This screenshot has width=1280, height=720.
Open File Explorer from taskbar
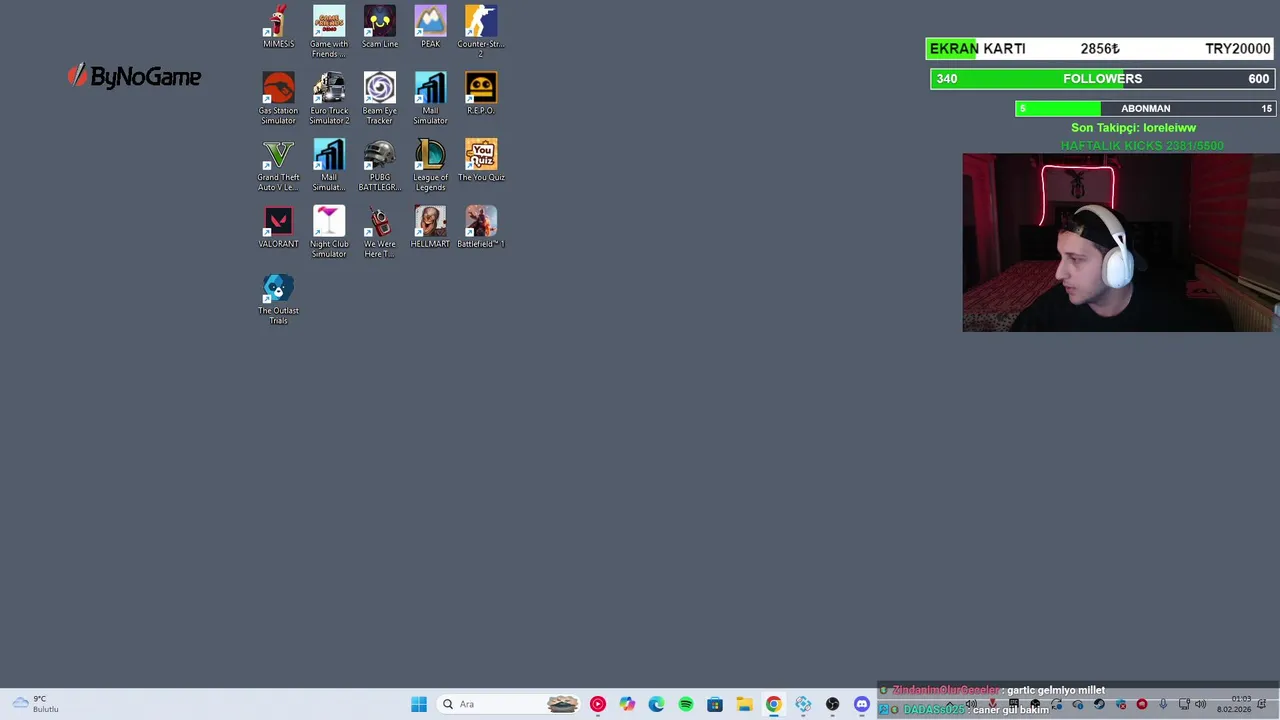point(744,704)
